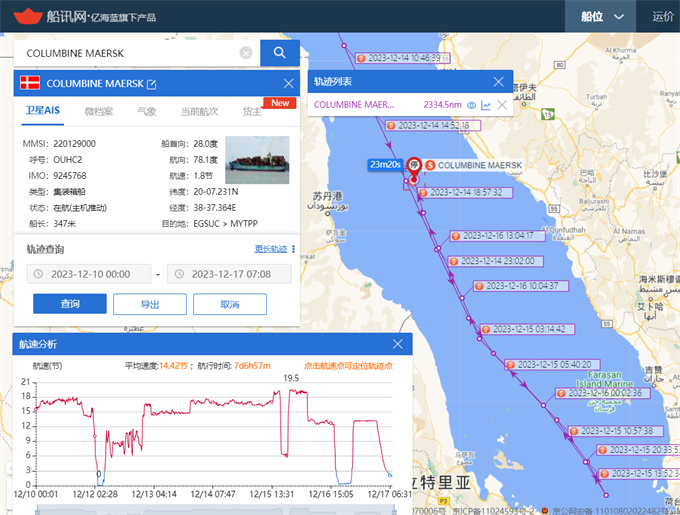This screenshot has height=515, width=680.
Task: Clear the ship name search text
Action: 246,53
